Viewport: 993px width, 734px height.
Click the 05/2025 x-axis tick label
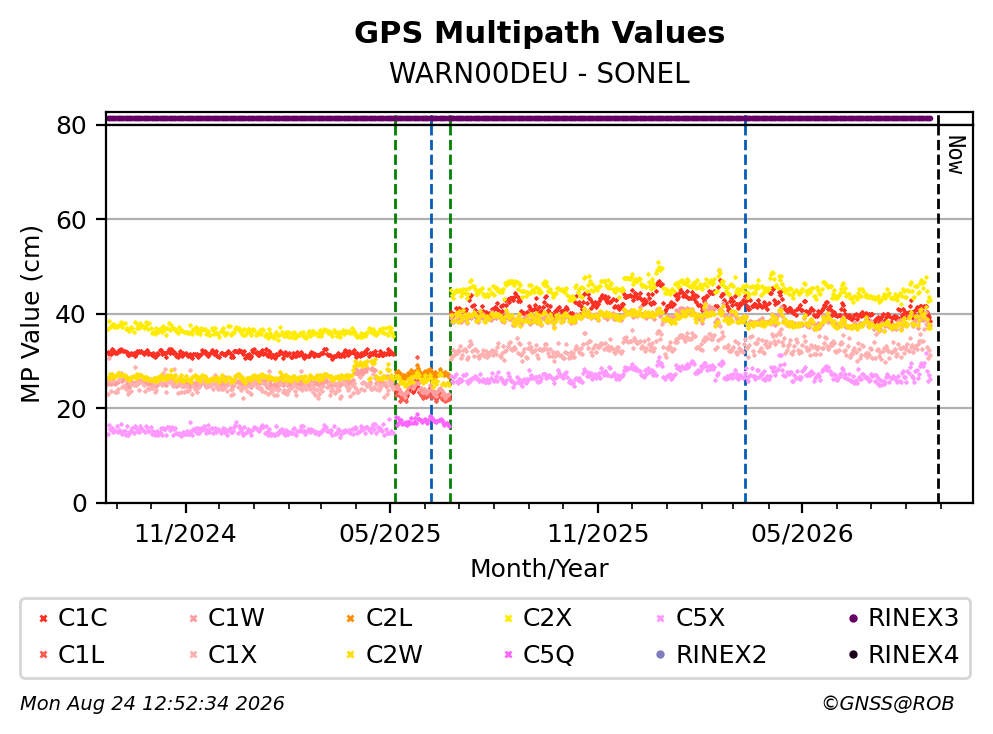click(389, 534)
